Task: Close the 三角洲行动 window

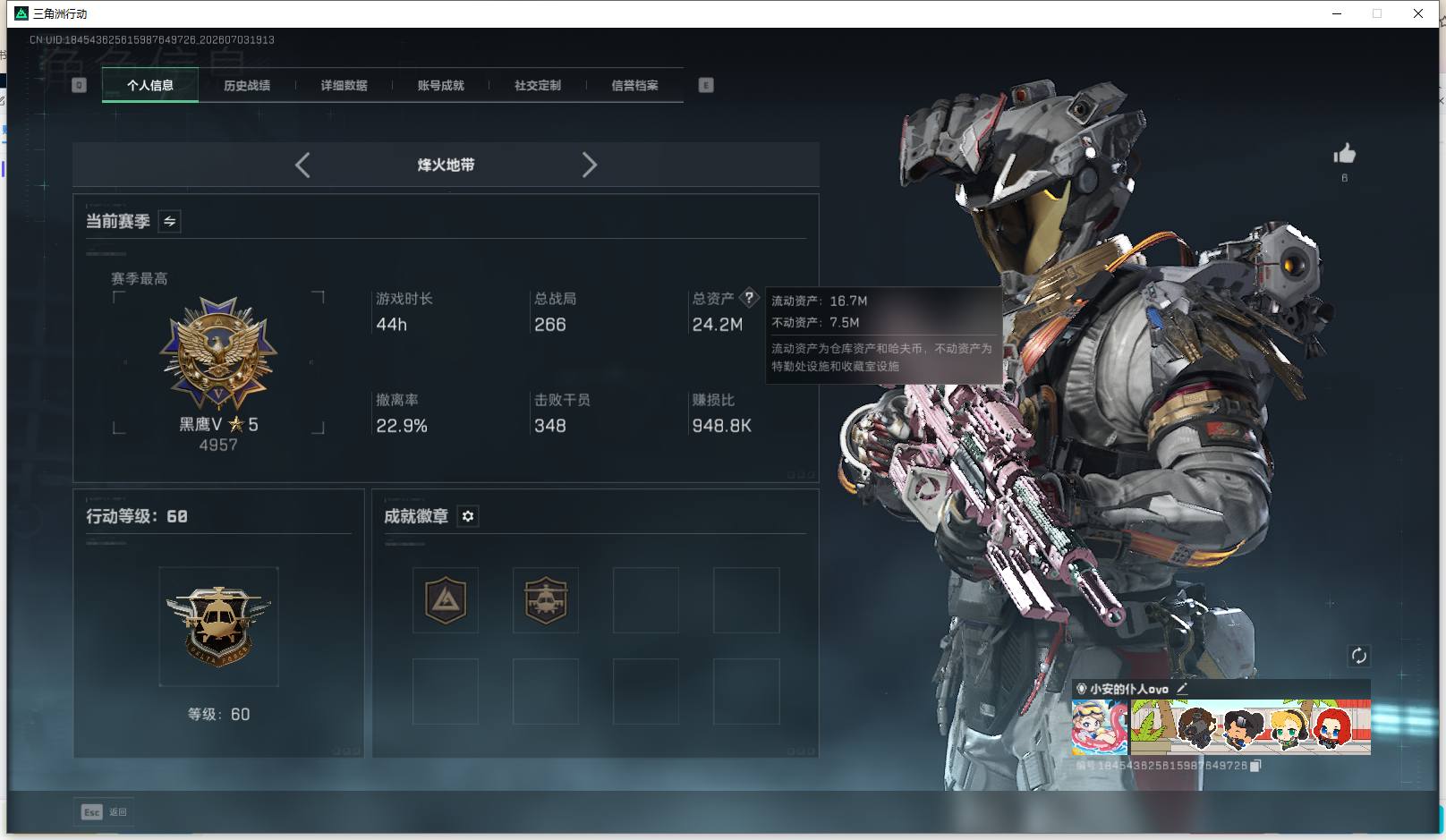Action: [1418, 13]
